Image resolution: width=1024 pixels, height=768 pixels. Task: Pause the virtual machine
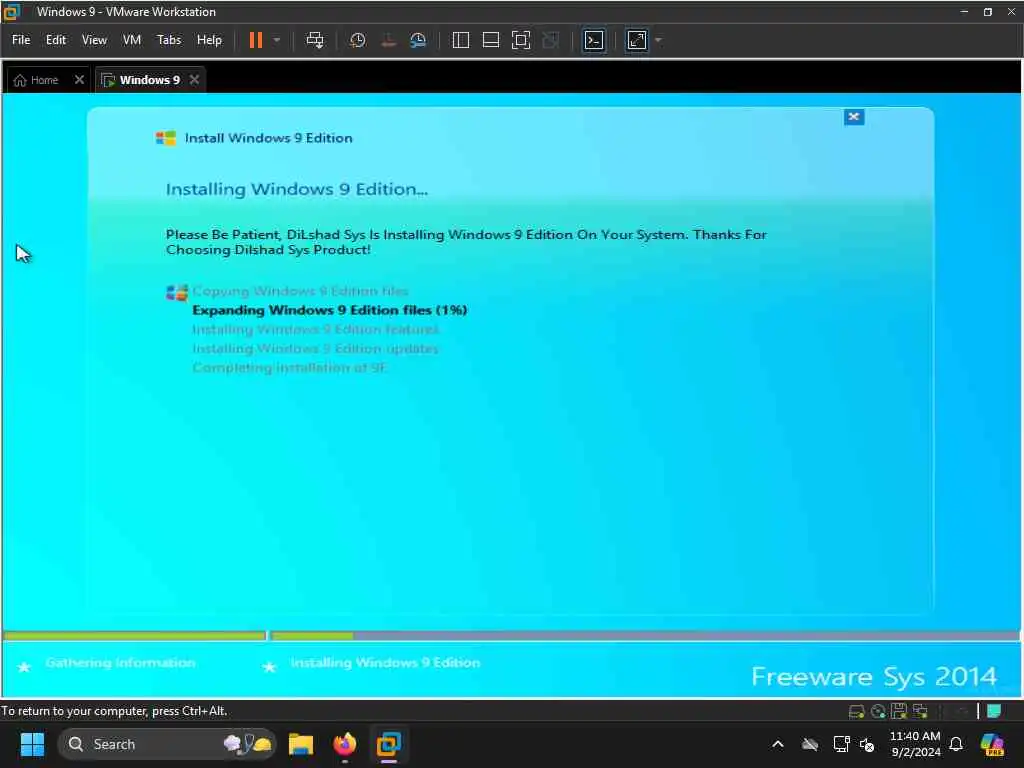pyautogui.click(x=256, y=40)
